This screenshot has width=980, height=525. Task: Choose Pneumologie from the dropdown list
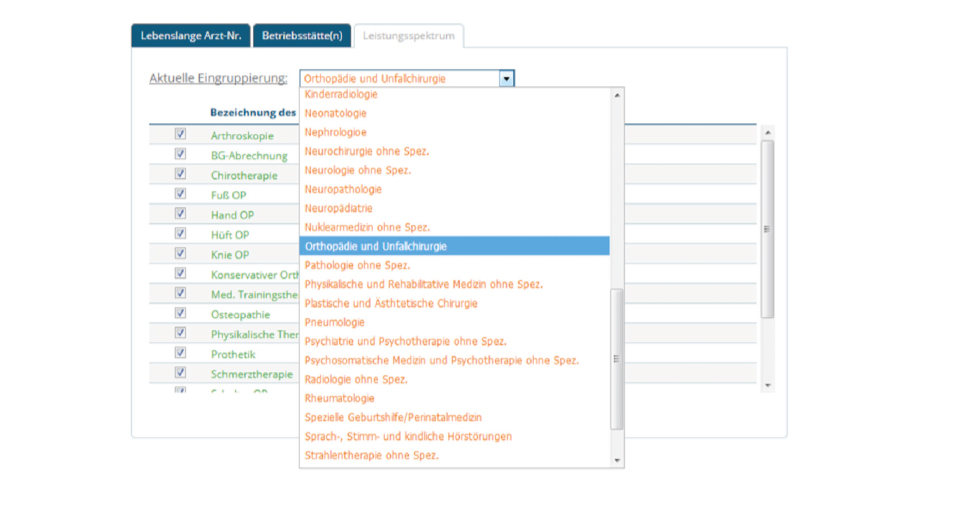pyautogui.click(x=334, y=323)
